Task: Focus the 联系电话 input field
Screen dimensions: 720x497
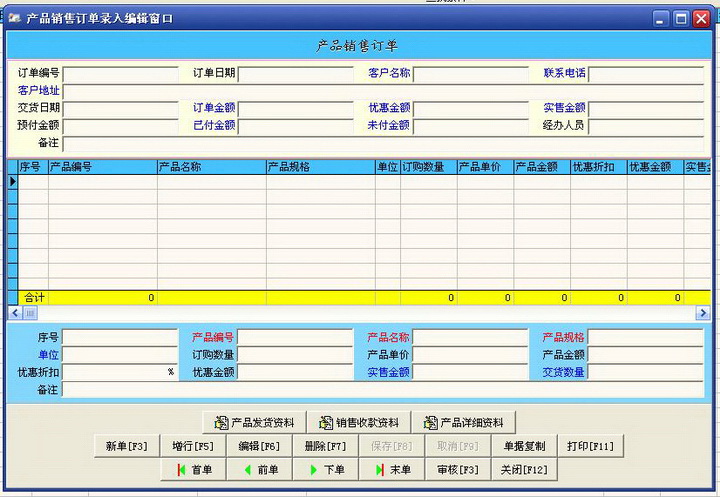Action: (646, 74)
